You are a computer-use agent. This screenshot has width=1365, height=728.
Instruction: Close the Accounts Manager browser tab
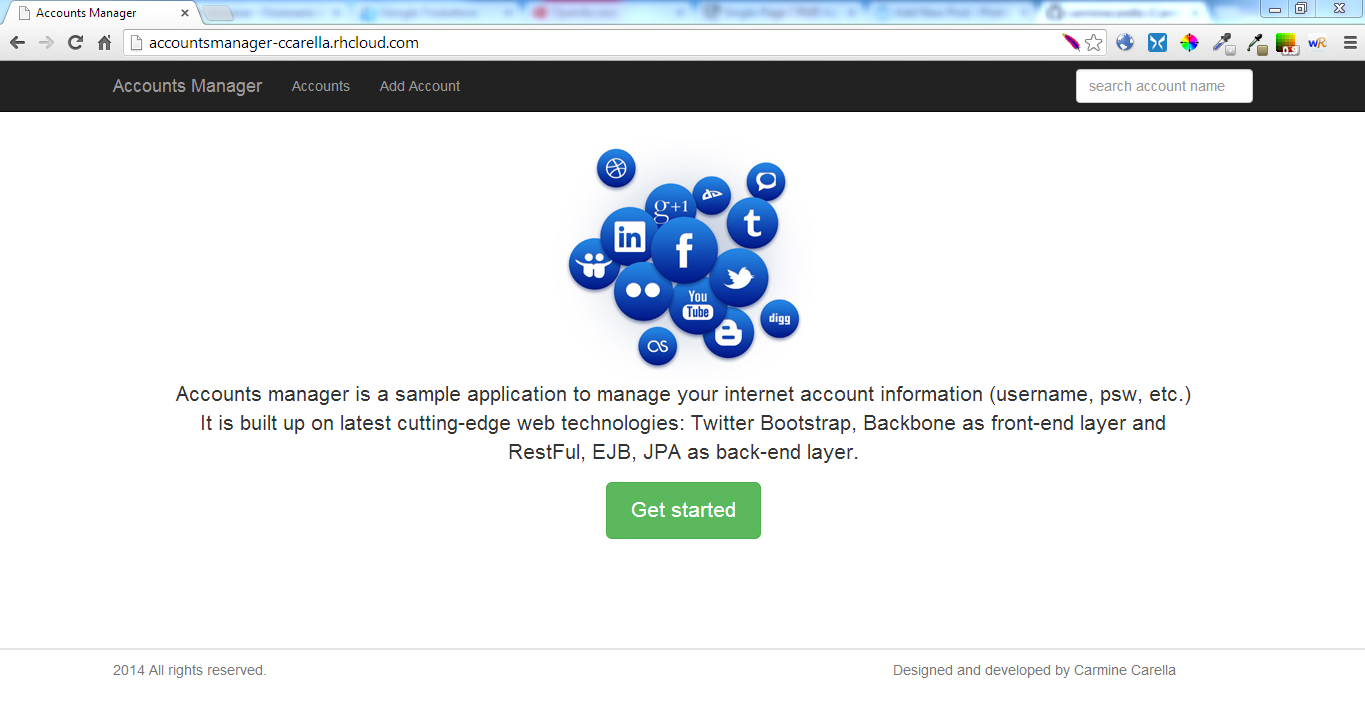185,13
